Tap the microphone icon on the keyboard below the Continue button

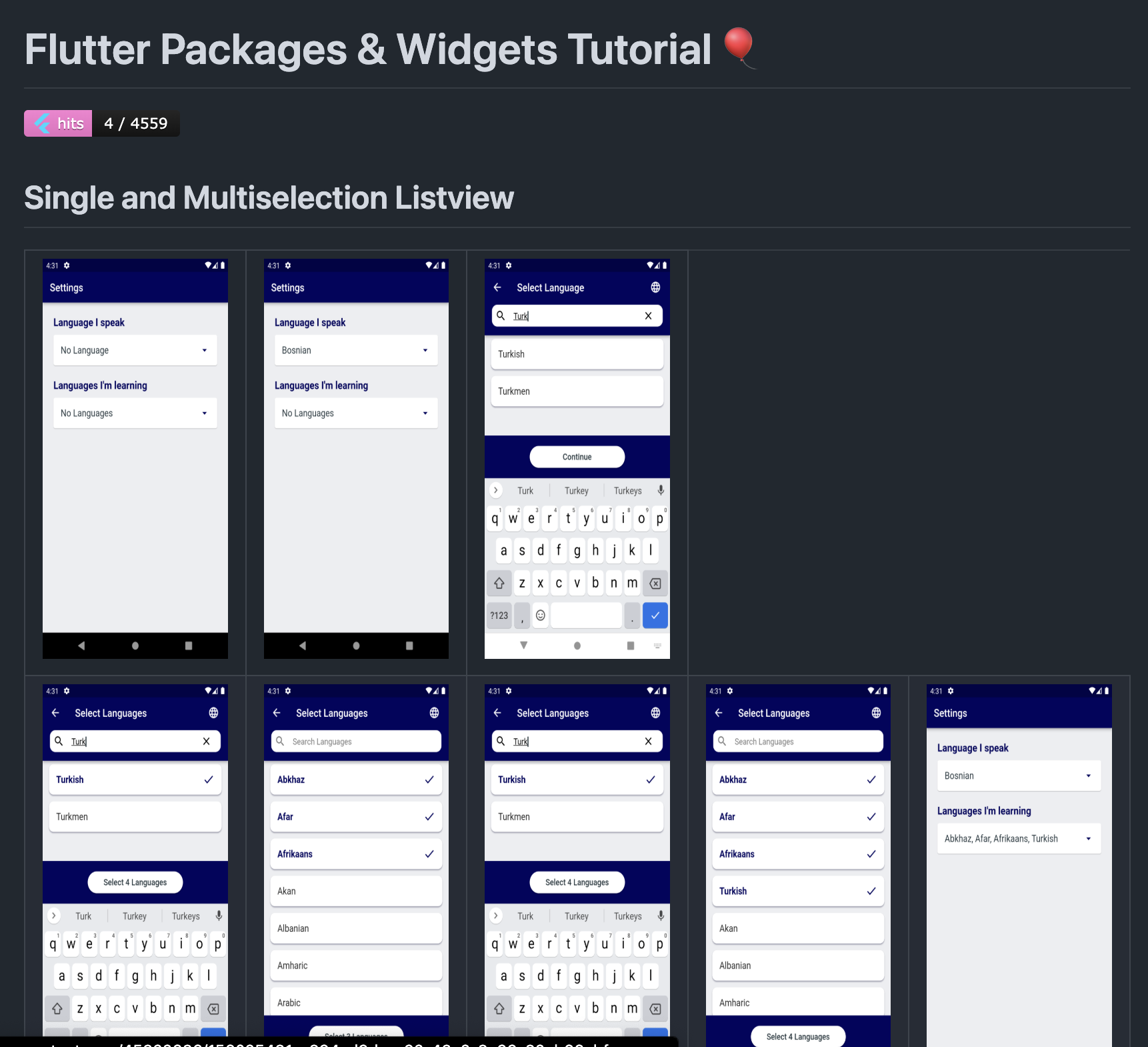pyautogui.click(x=661, y=490)
